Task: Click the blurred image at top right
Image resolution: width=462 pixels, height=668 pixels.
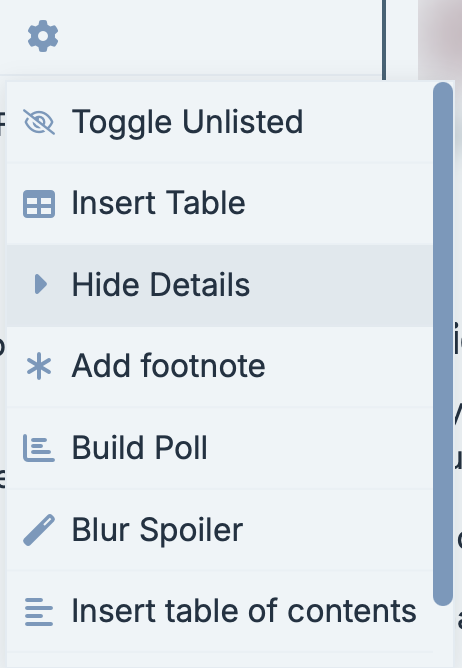Action: (440, 39)
